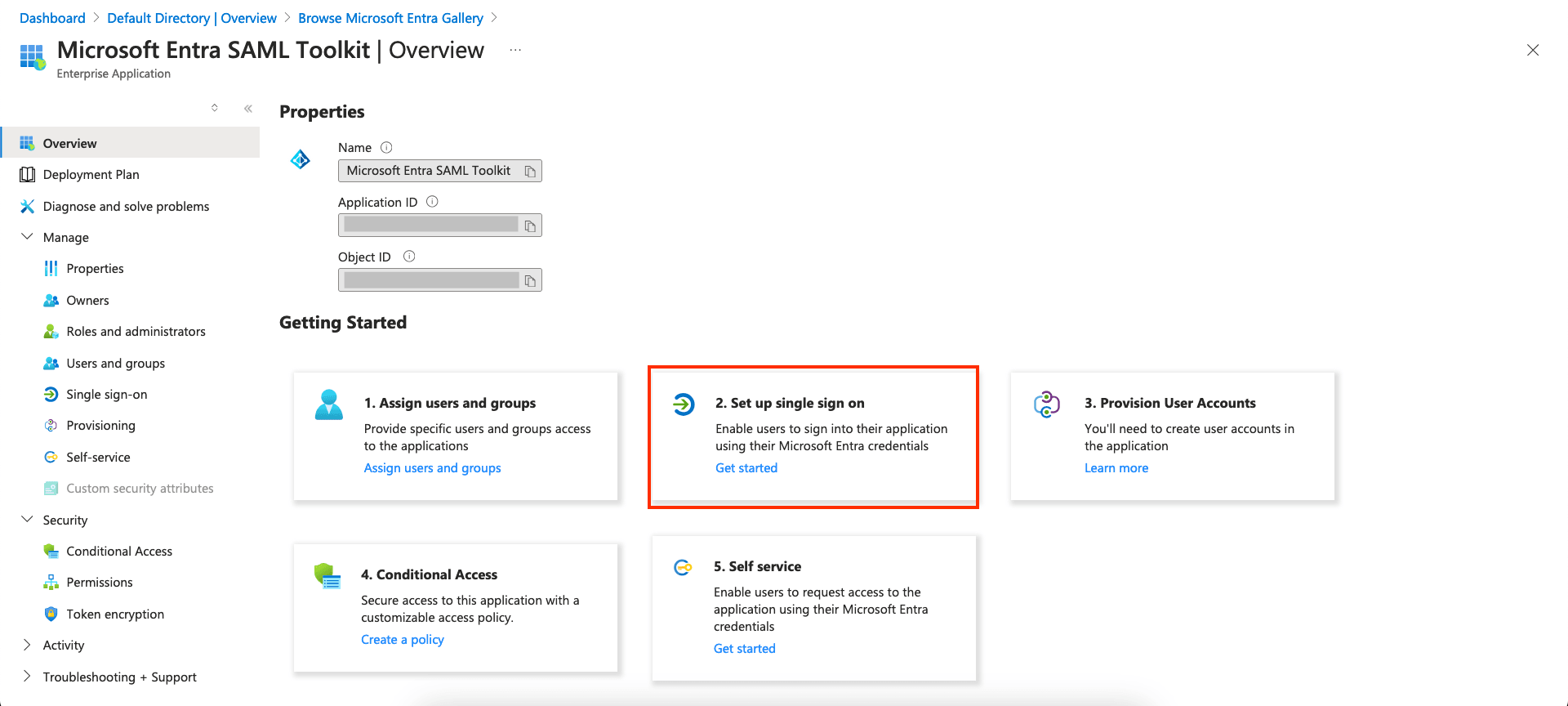Click the Self-service icon in sidebar

coord(51,458)
